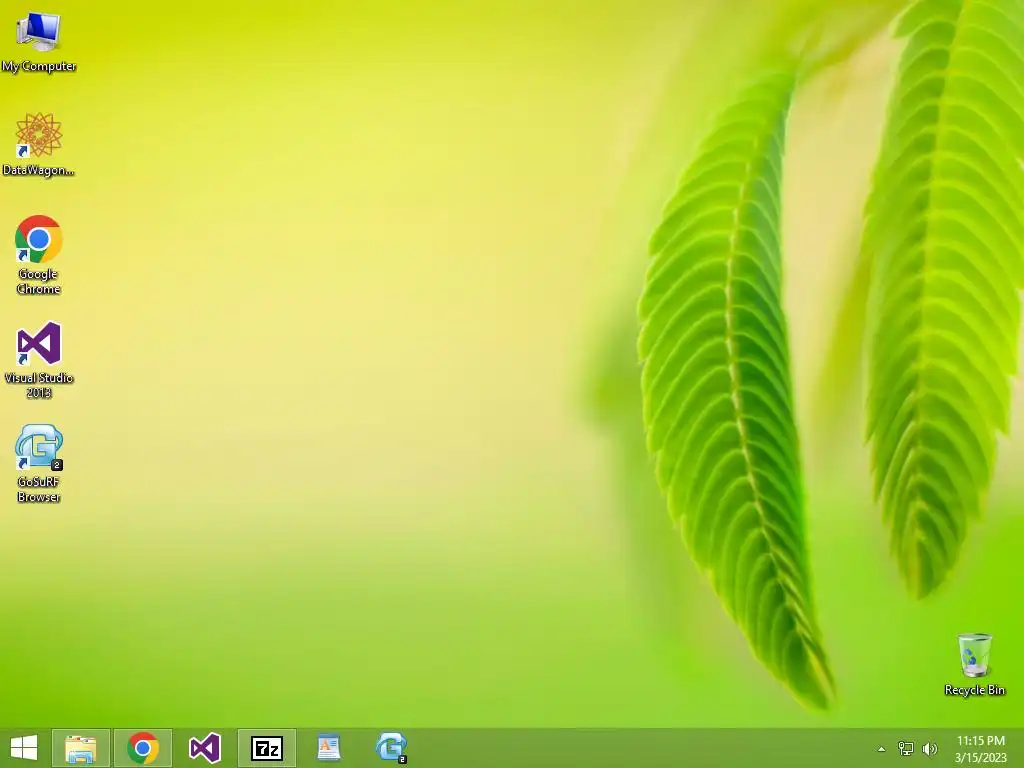Click the "GoSURF Browser" label text

pos(39,489)
